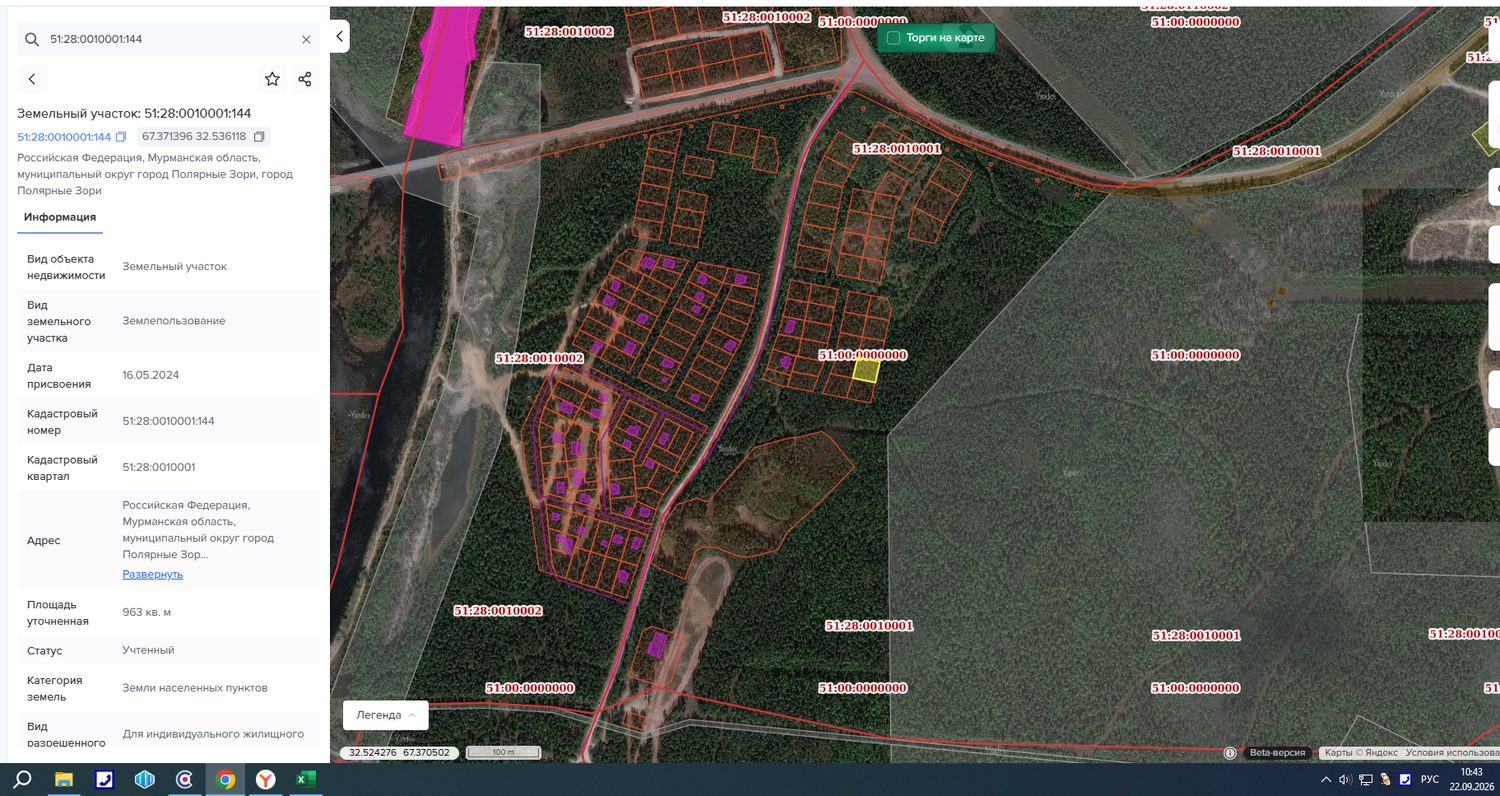Screen dimensions: 1500x796
Task: Clear the search query with the X
Action: [306, 39]
